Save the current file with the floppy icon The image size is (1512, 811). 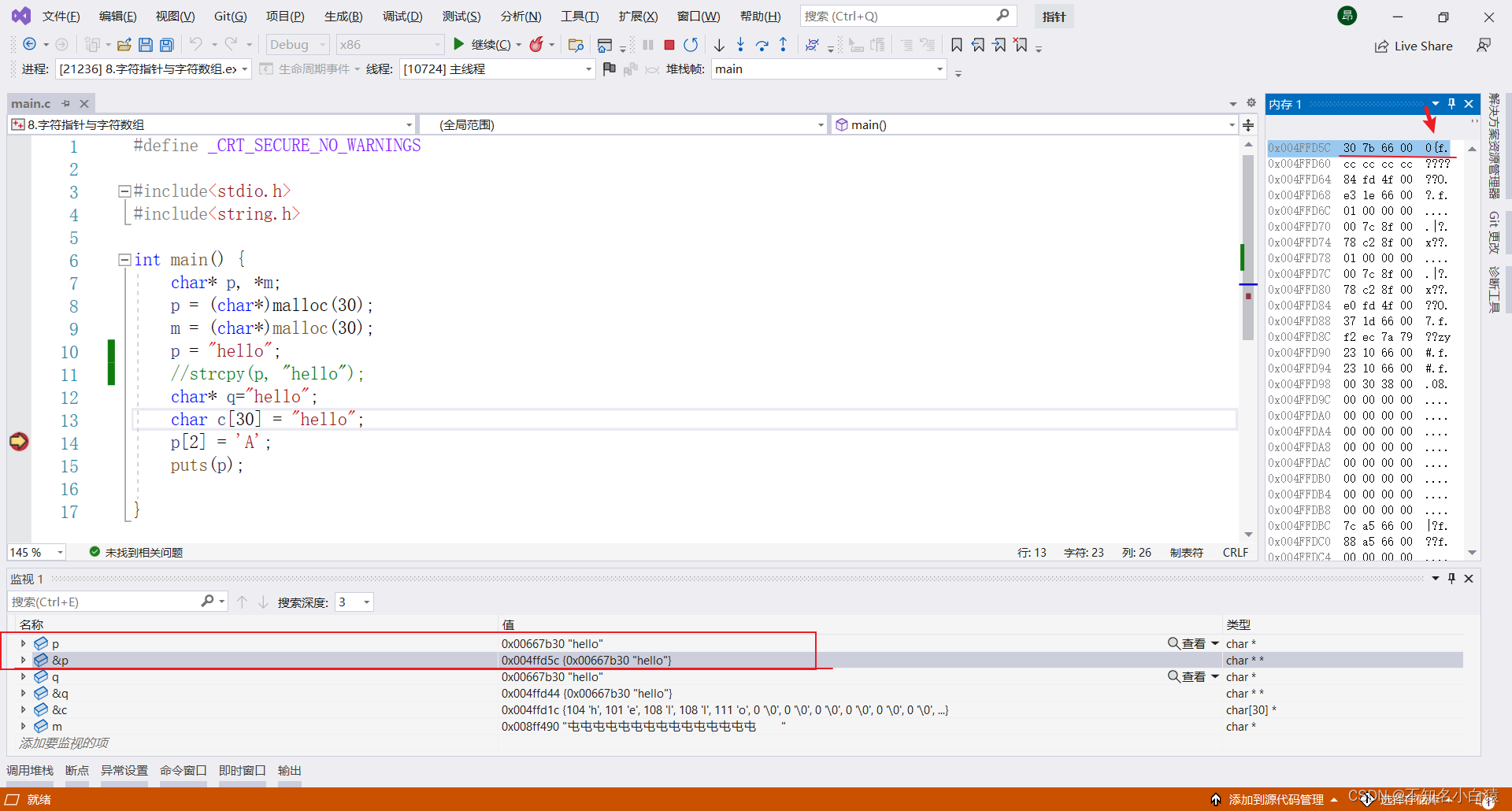(x=145, y=45)
